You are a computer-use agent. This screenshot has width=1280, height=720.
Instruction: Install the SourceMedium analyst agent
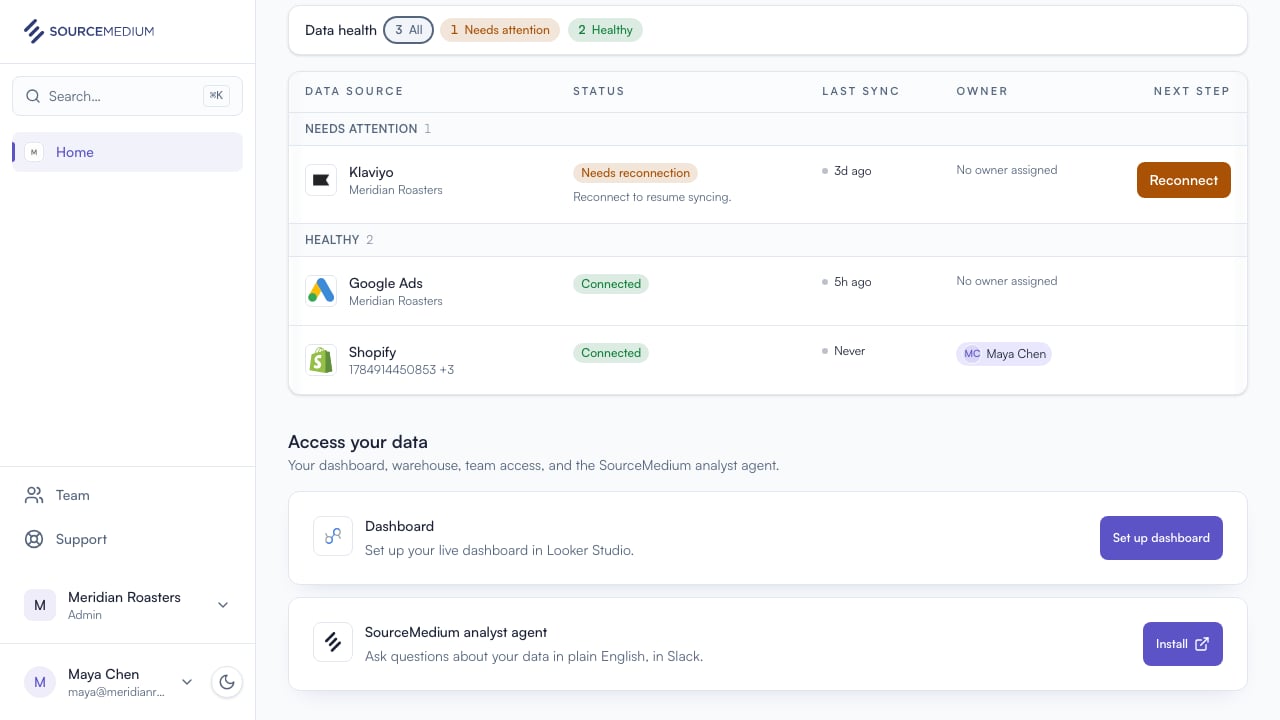[x=1183, y=644]
